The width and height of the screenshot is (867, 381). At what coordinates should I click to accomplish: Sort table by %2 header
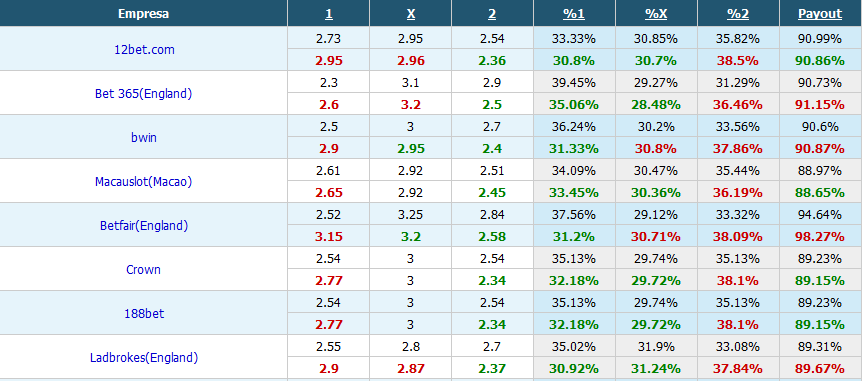[738, 14]
